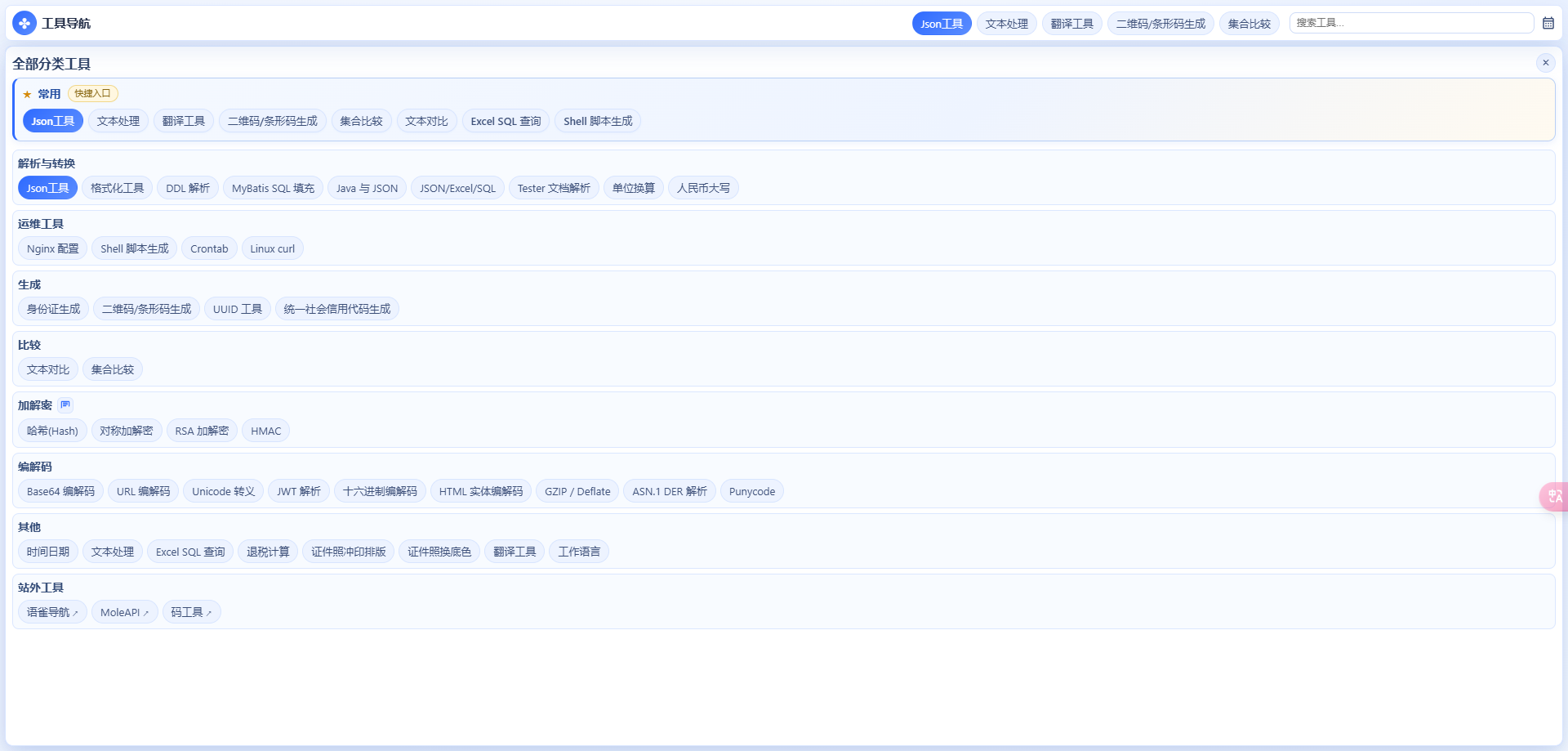Open URL 编解码 tool

(143, 491)
